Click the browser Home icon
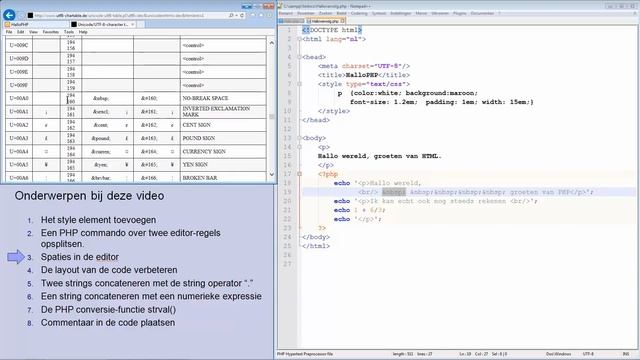 click(x=253, y=16)
